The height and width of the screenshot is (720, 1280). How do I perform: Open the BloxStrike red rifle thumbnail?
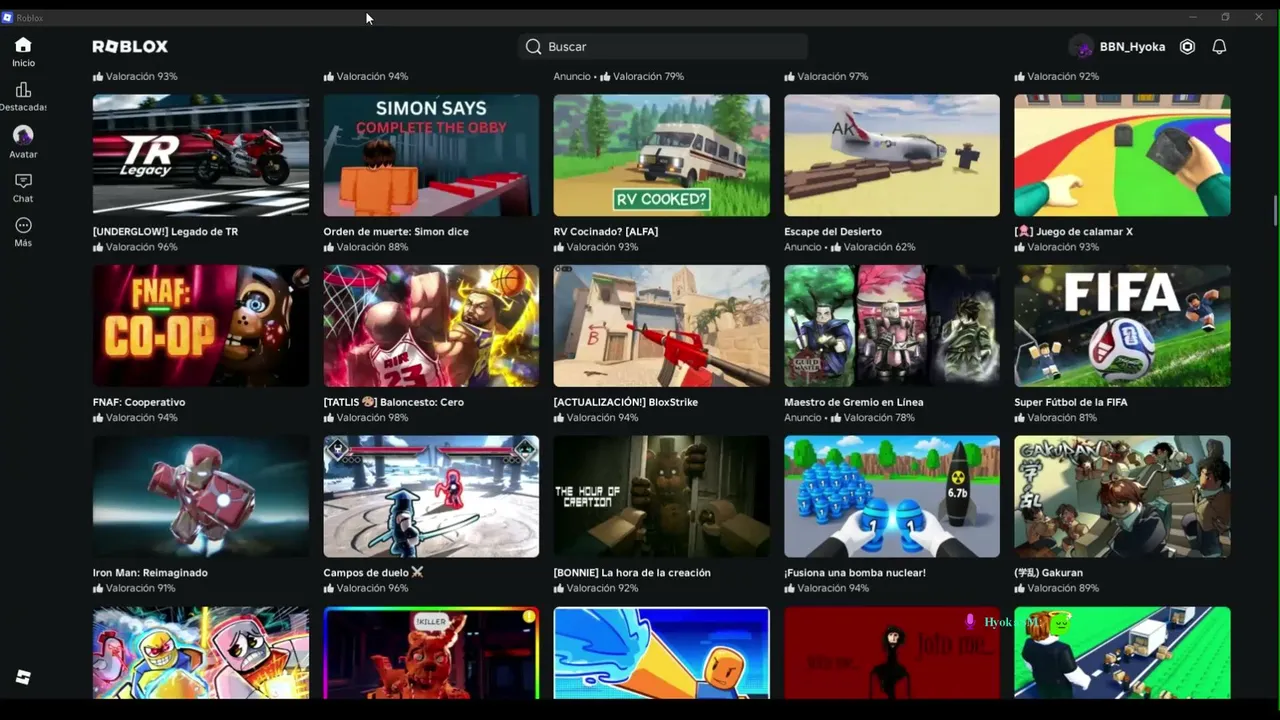[662, 326]
